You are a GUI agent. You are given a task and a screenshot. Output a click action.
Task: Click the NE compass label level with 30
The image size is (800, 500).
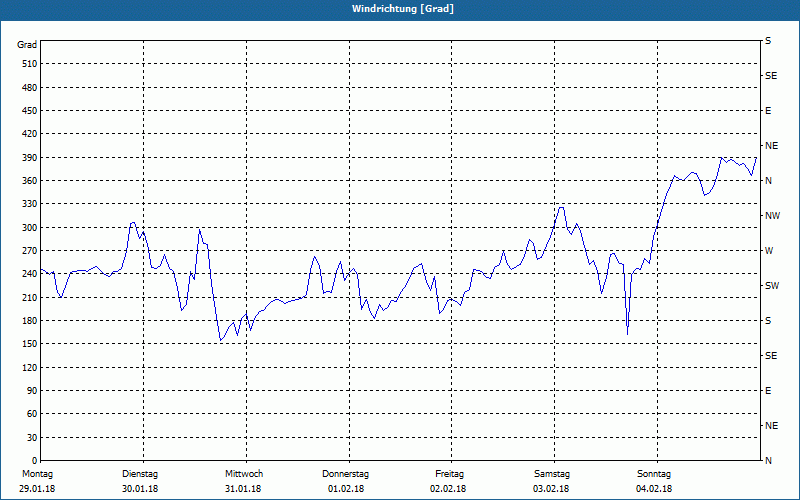click(x=772, y=426)
